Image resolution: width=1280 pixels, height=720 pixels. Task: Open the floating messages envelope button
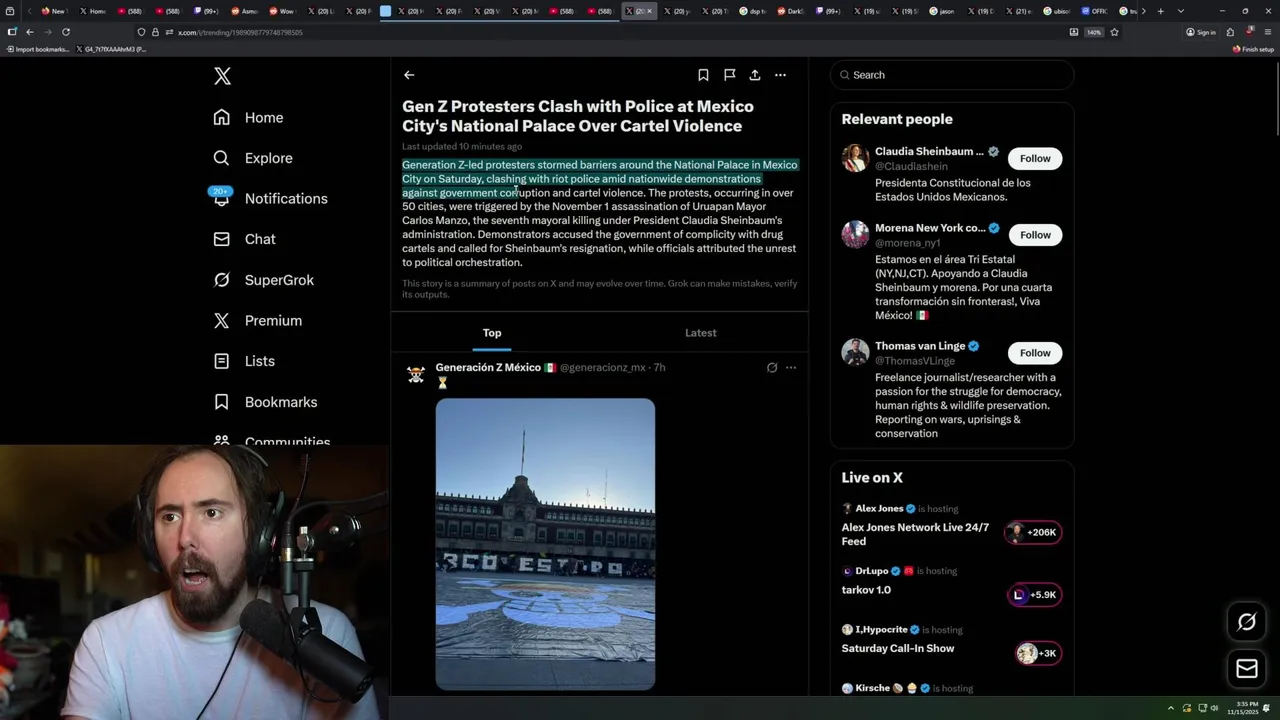click(1247, 668)
